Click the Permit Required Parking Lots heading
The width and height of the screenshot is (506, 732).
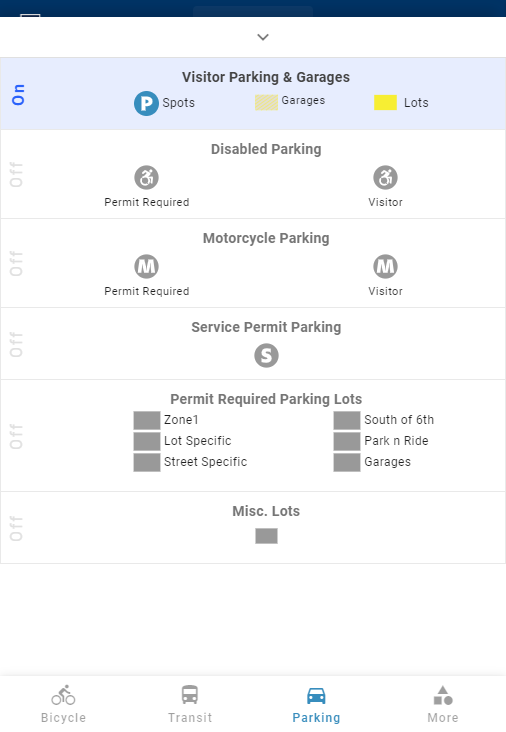click(266, 399)
